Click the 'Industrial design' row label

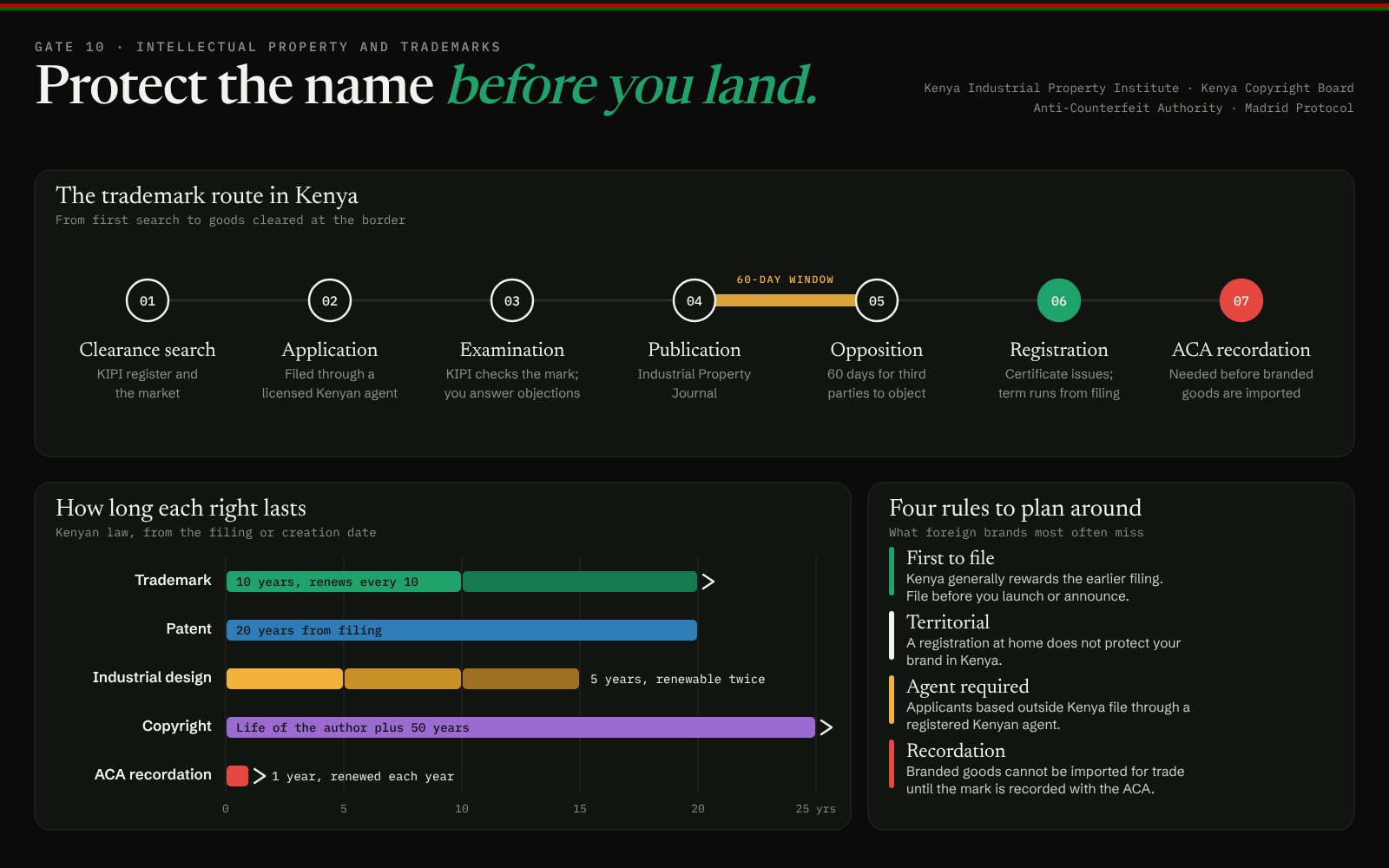point(152,677)
